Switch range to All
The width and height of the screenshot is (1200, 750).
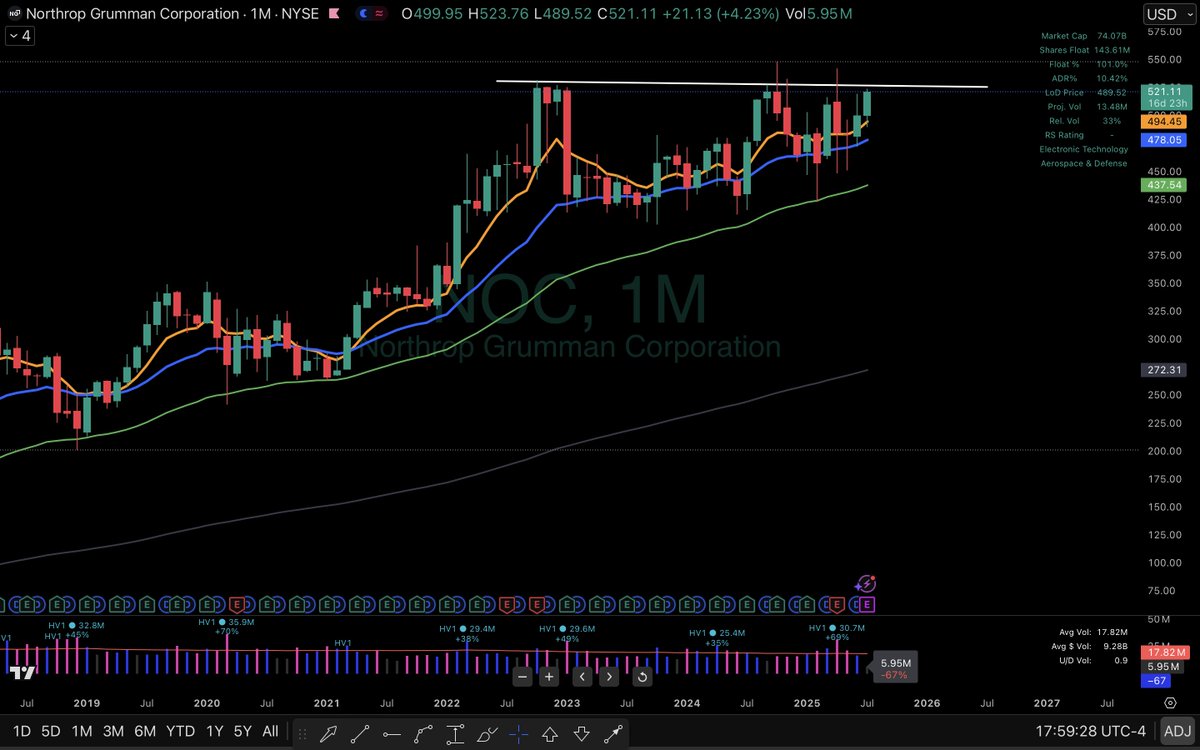pyautogui.click(x=270, y=732)
